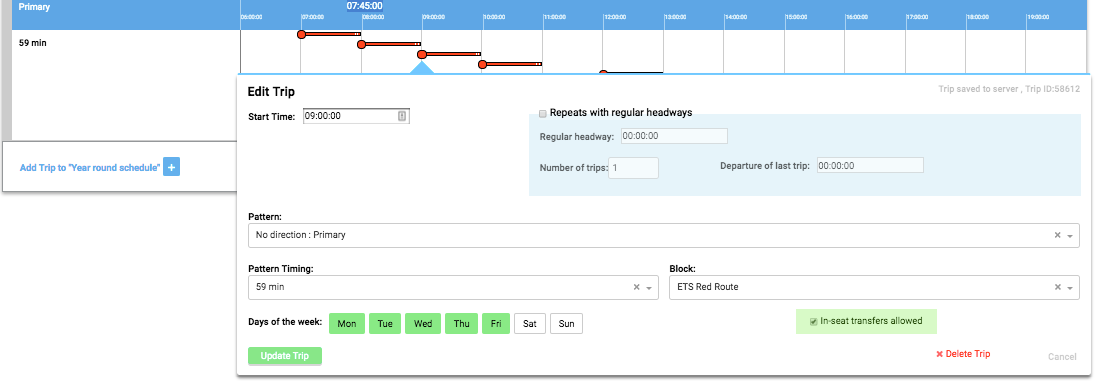The height and width of the screenshot is (381, 1095).
Task: Select the trip marker starting at 09:00
Action: tap(422, 54)
